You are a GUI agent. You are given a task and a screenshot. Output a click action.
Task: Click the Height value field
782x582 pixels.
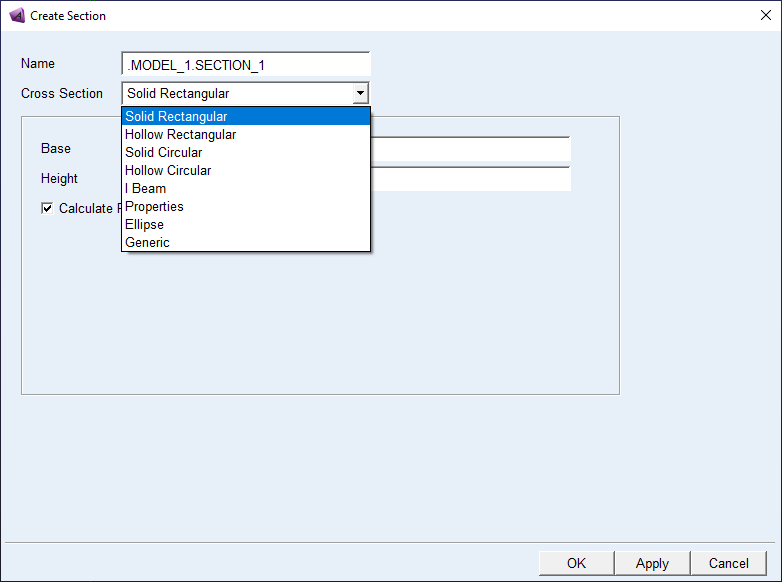click(x=470, y=179)
